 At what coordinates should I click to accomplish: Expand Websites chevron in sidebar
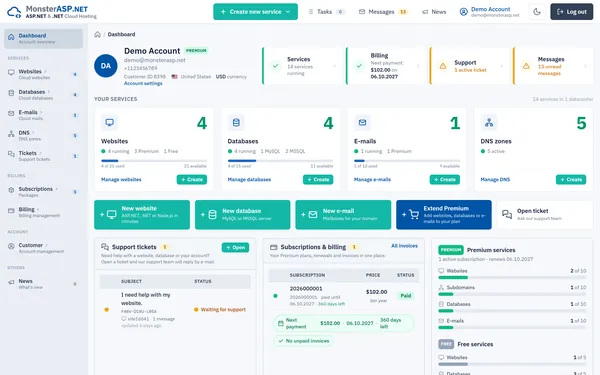45,72
